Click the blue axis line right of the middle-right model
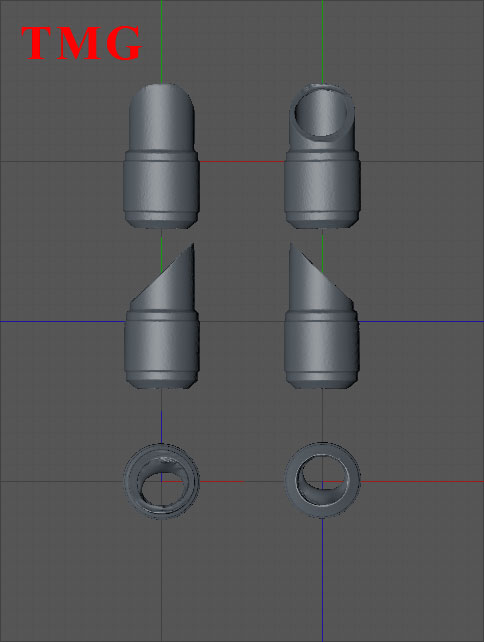484x642 pixels. (x=422, y=321)
